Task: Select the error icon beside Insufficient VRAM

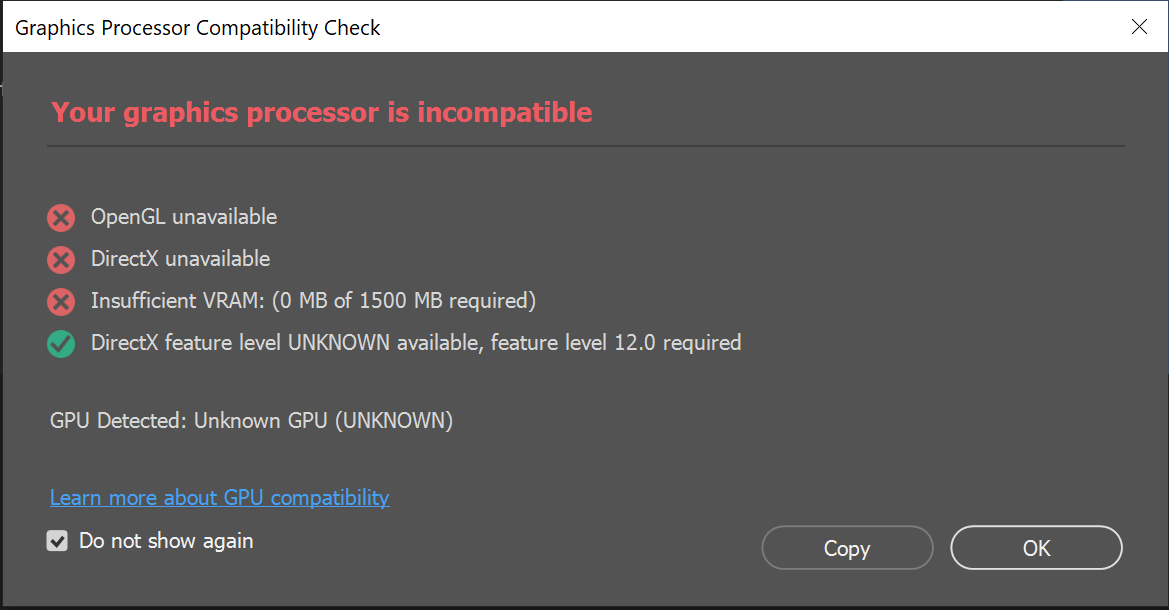Action: (x=61, y=302)
